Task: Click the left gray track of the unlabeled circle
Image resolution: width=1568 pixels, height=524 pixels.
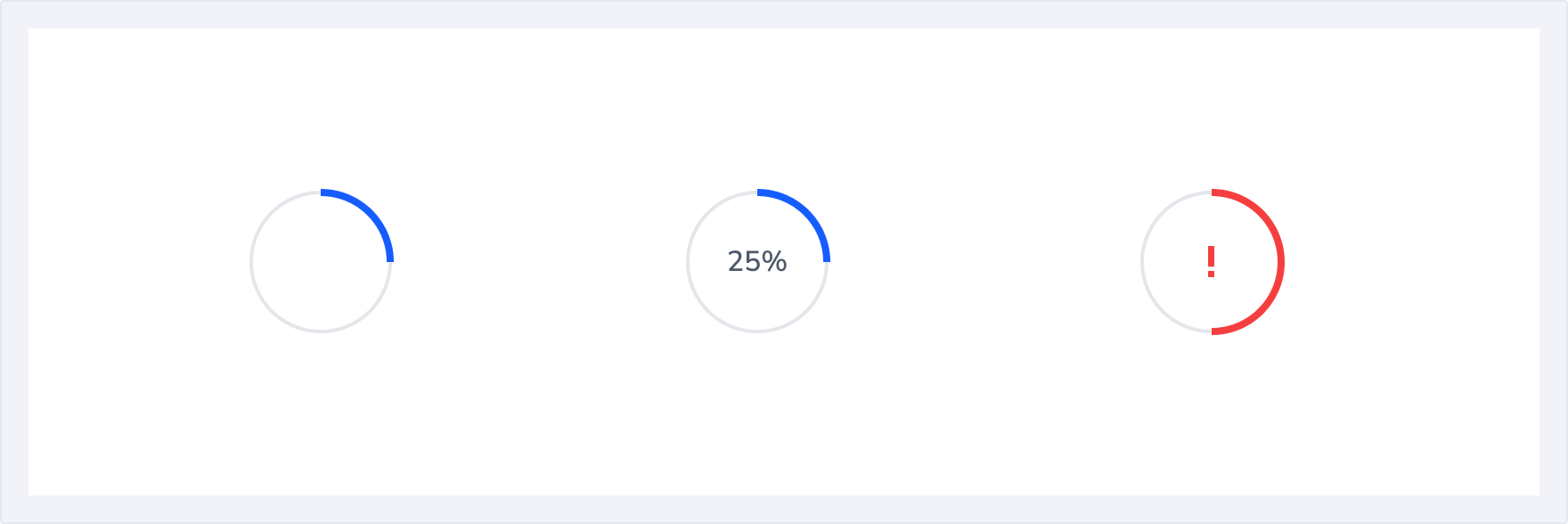Action: 252,262
